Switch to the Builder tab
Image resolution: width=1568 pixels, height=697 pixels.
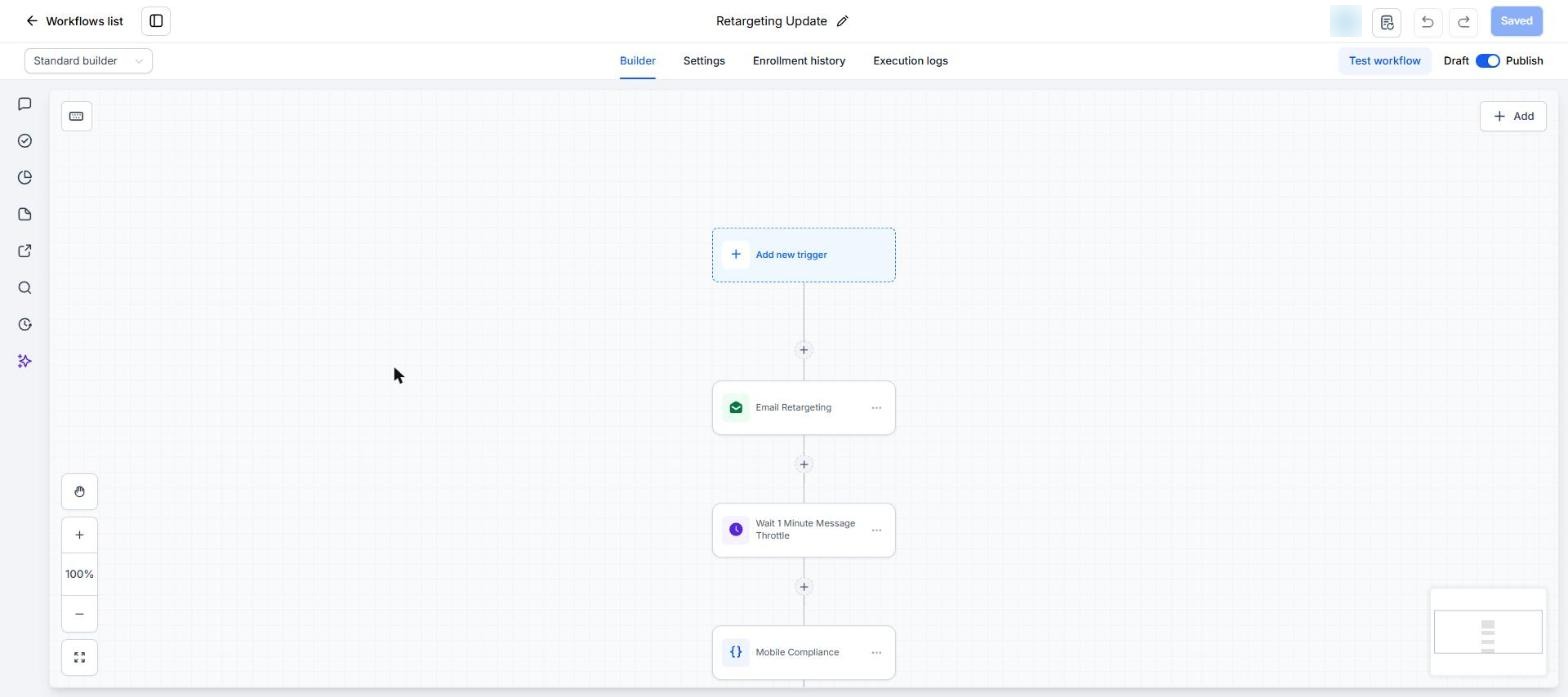[637, 61]
